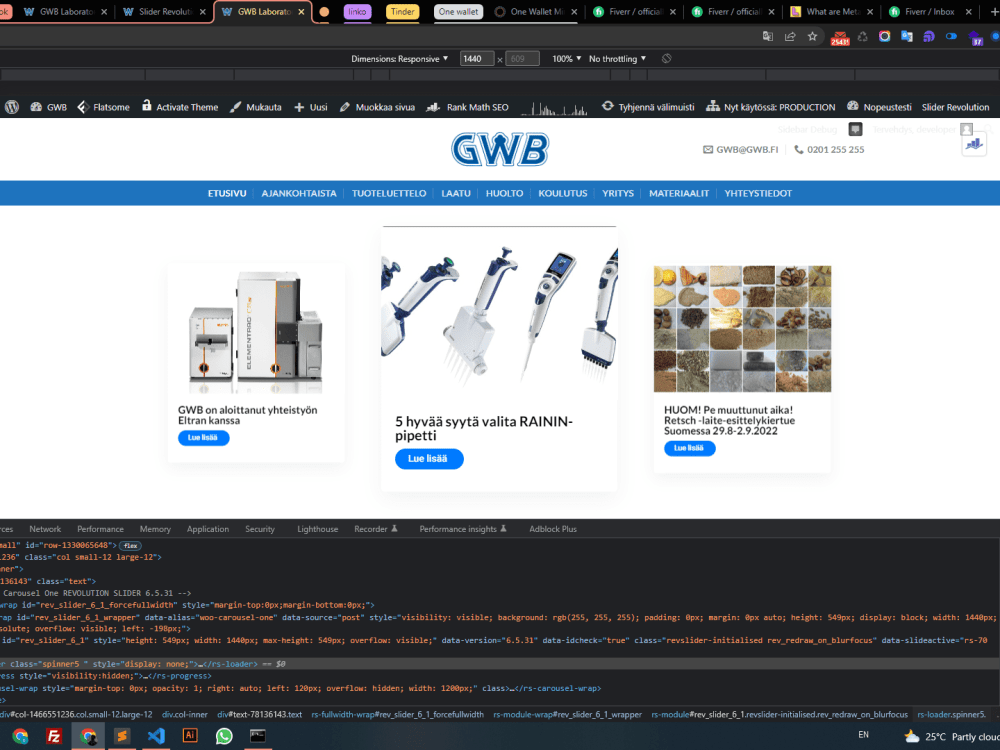Open TUOTELUETTELO nav item

tap(389, 193)
